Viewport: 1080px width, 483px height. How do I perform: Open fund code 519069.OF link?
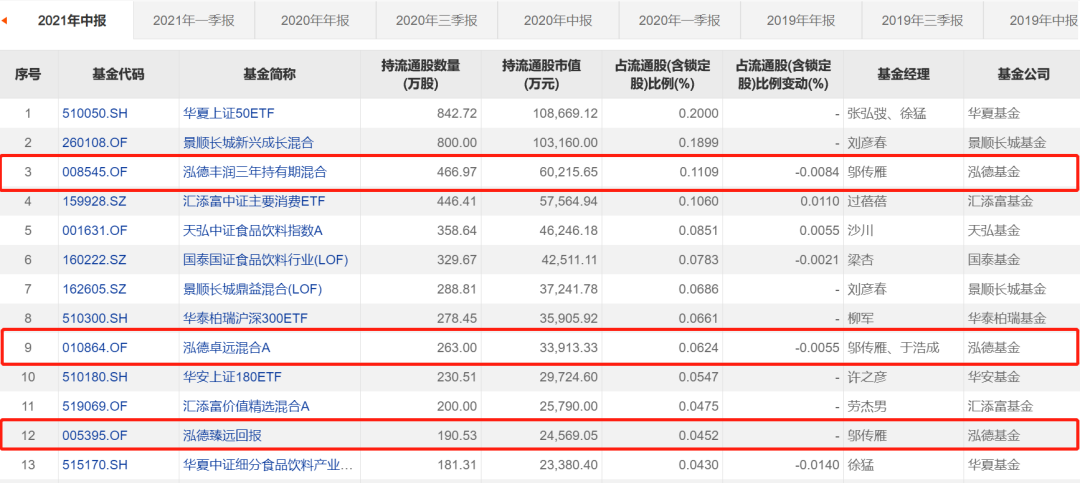click(96, 407)
